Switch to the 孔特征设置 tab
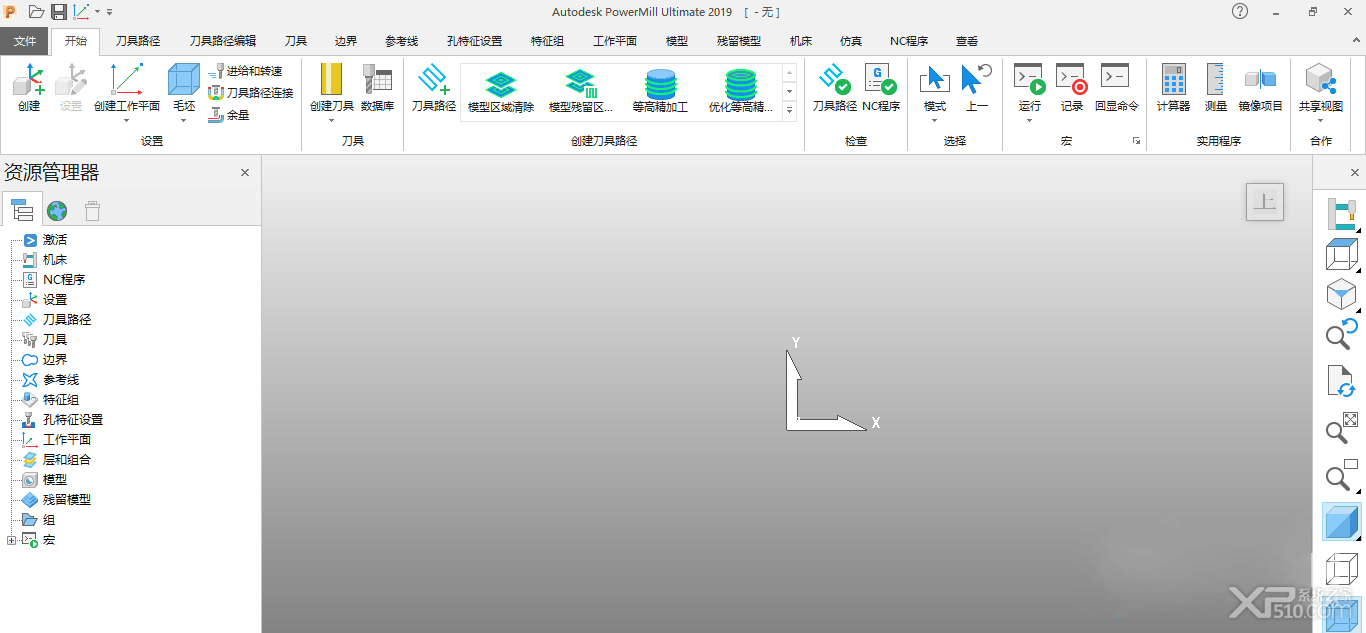The height and width of the screenshot is (633, 1366). point(474,41)
